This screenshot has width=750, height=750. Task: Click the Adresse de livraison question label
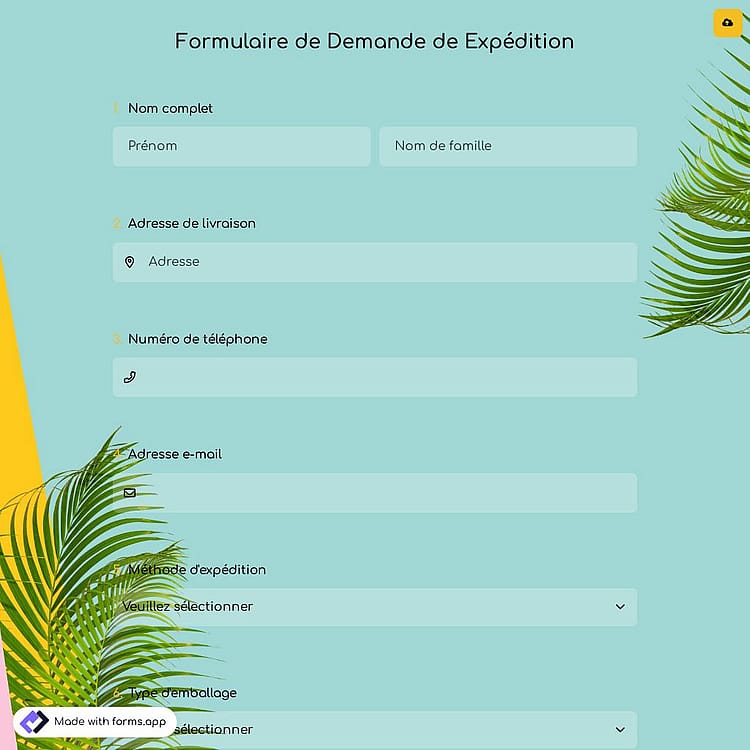(191, 223)
